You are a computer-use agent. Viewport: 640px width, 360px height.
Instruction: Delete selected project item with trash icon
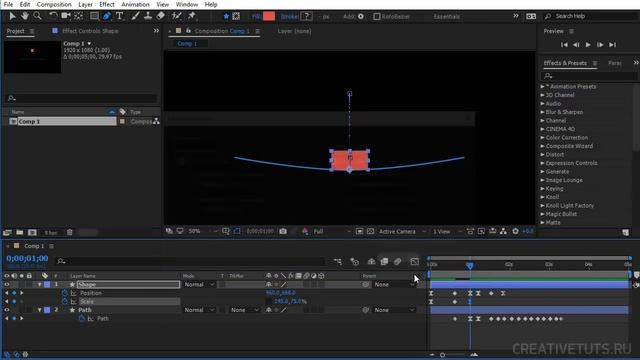tap(70, 232)
